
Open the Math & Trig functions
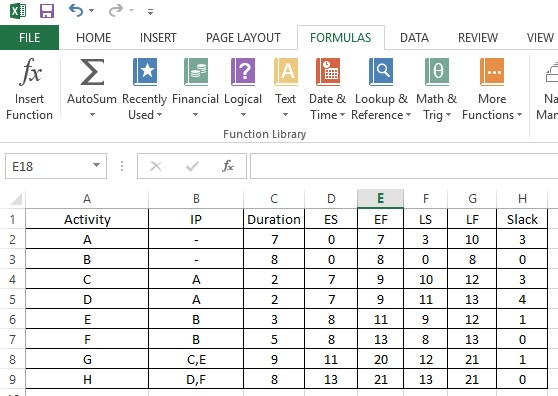pos(437,89)
